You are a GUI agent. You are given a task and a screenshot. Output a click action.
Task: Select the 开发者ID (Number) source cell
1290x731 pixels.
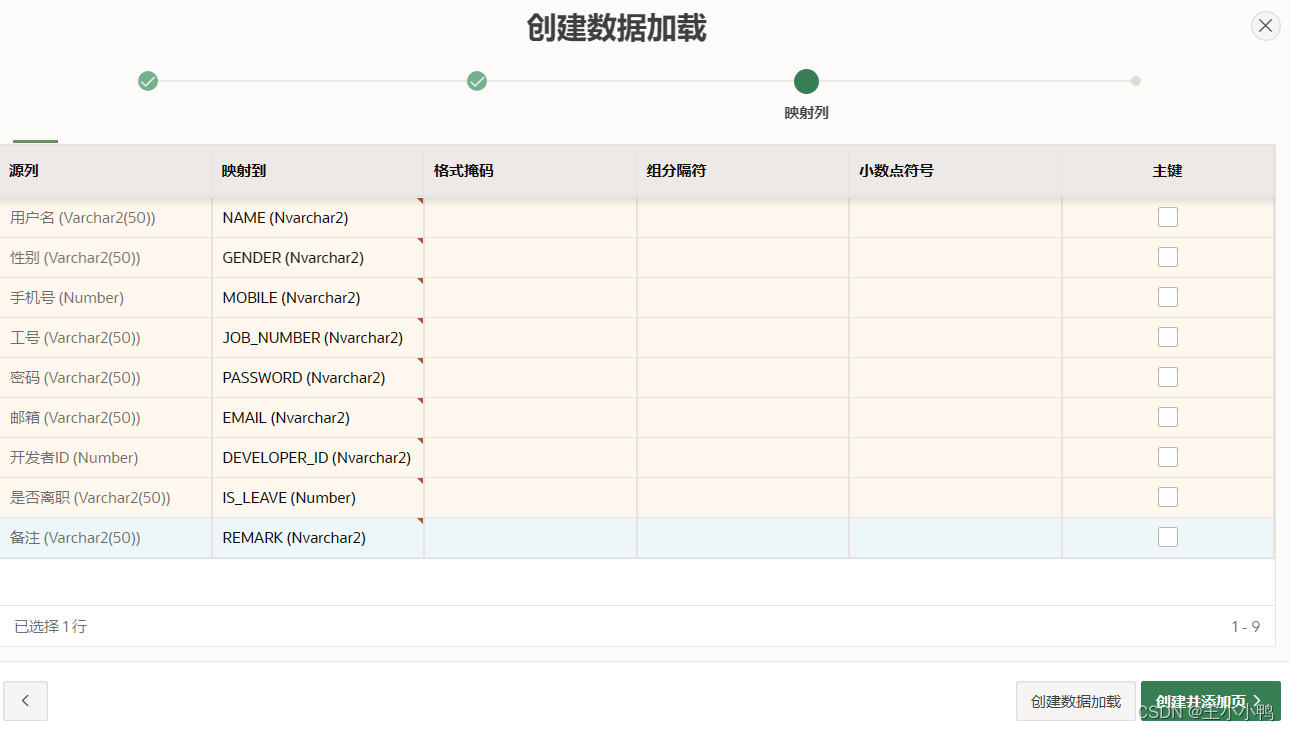105,457
